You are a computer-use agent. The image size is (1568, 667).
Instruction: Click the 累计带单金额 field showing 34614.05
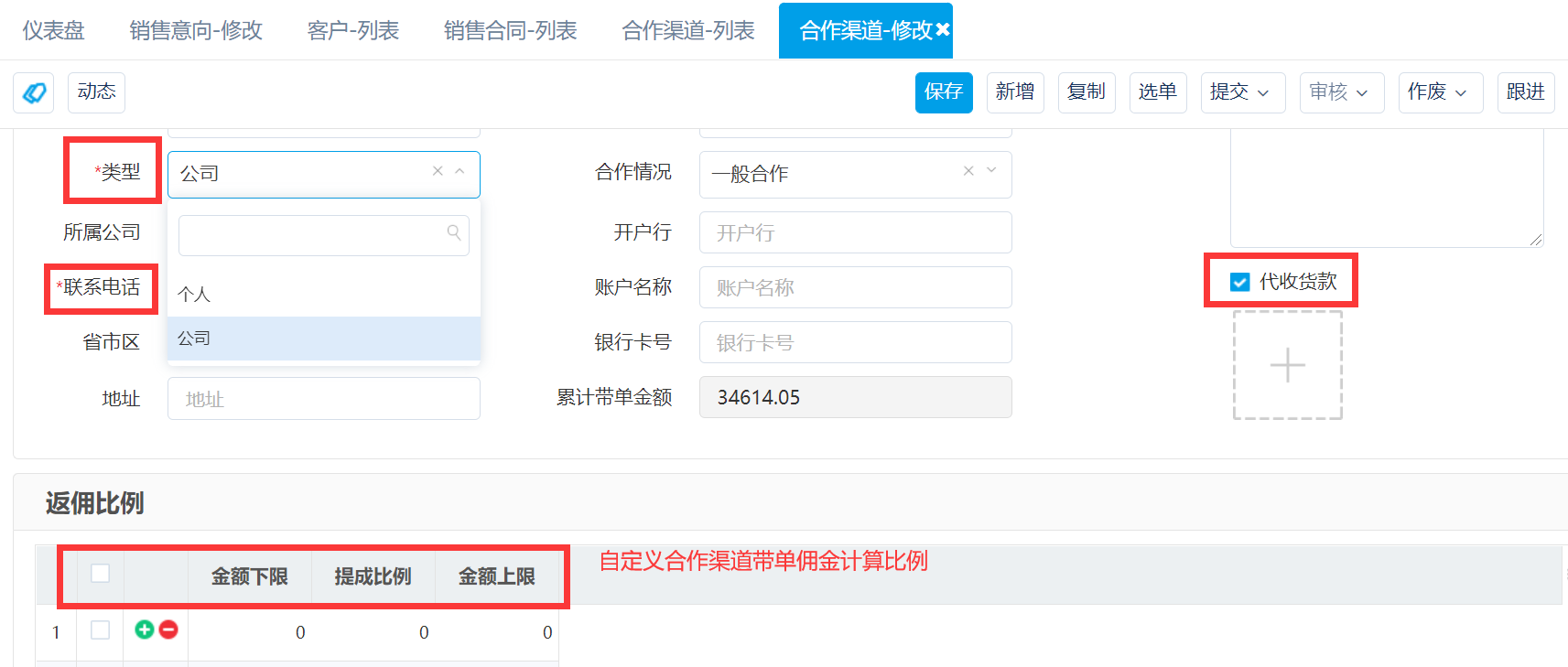tap(856, 397)
